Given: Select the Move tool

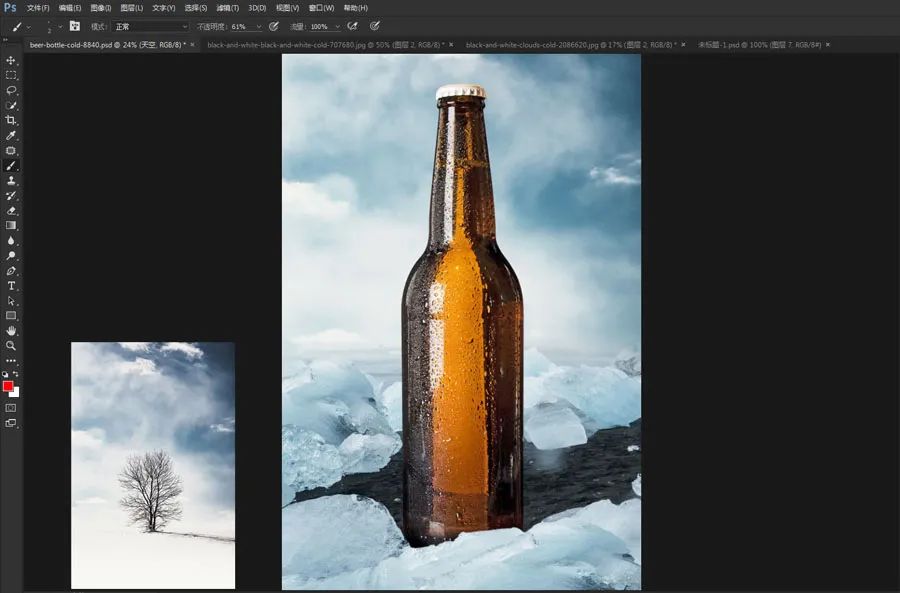Looking at the screenshot, I should (11, 60).
